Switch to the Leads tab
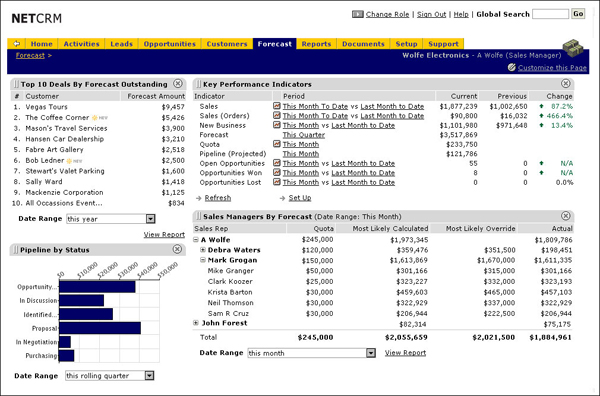This screenshot has height=396, width=600. pyautogui.click(x=121, y=44)
